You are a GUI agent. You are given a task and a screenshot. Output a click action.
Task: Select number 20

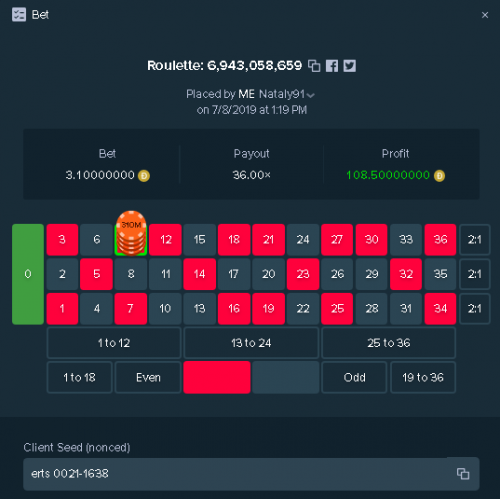click(x=268, y=274)
